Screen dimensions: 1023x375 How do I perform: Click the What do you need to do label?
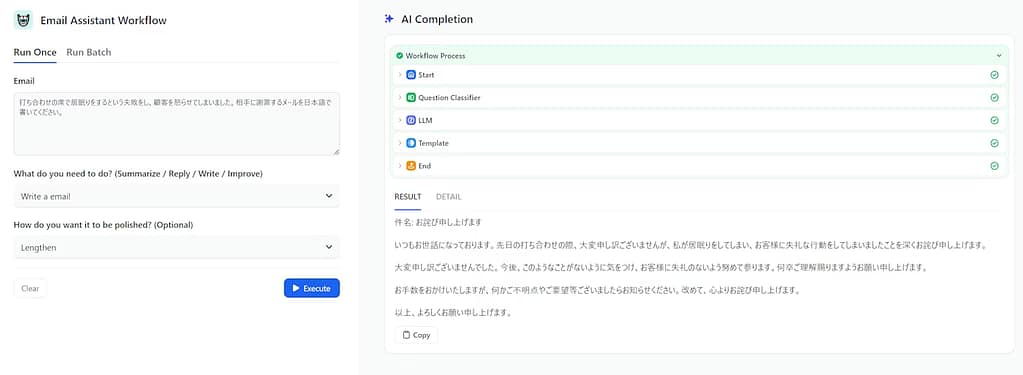pyautogui.click(x=138, y=173)
